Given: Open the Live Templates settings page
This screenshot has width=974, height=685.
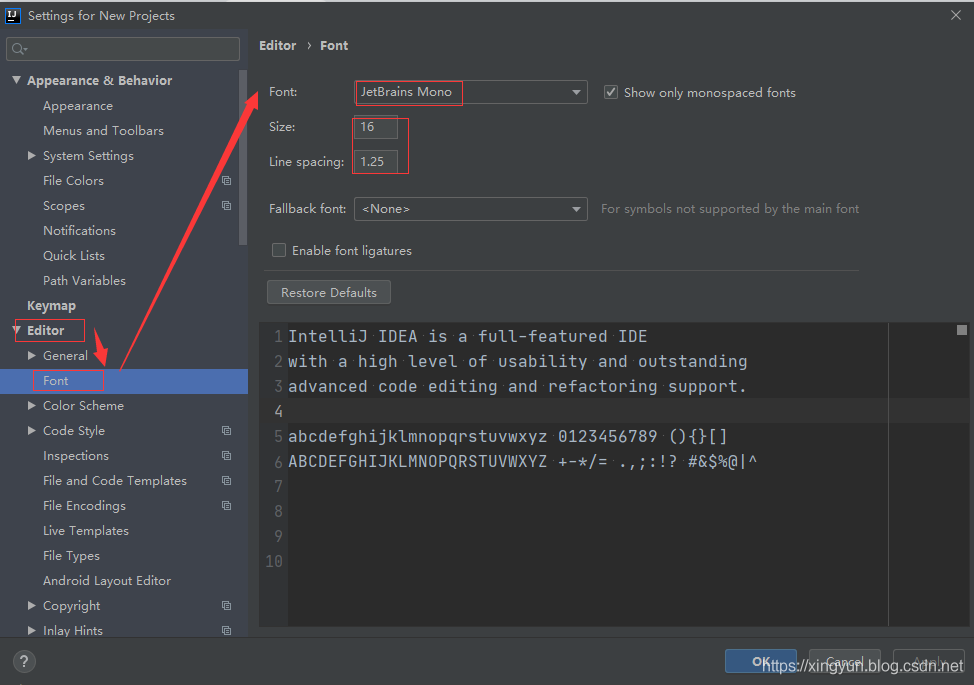Looking at the screenshot, I should (85, 531).
